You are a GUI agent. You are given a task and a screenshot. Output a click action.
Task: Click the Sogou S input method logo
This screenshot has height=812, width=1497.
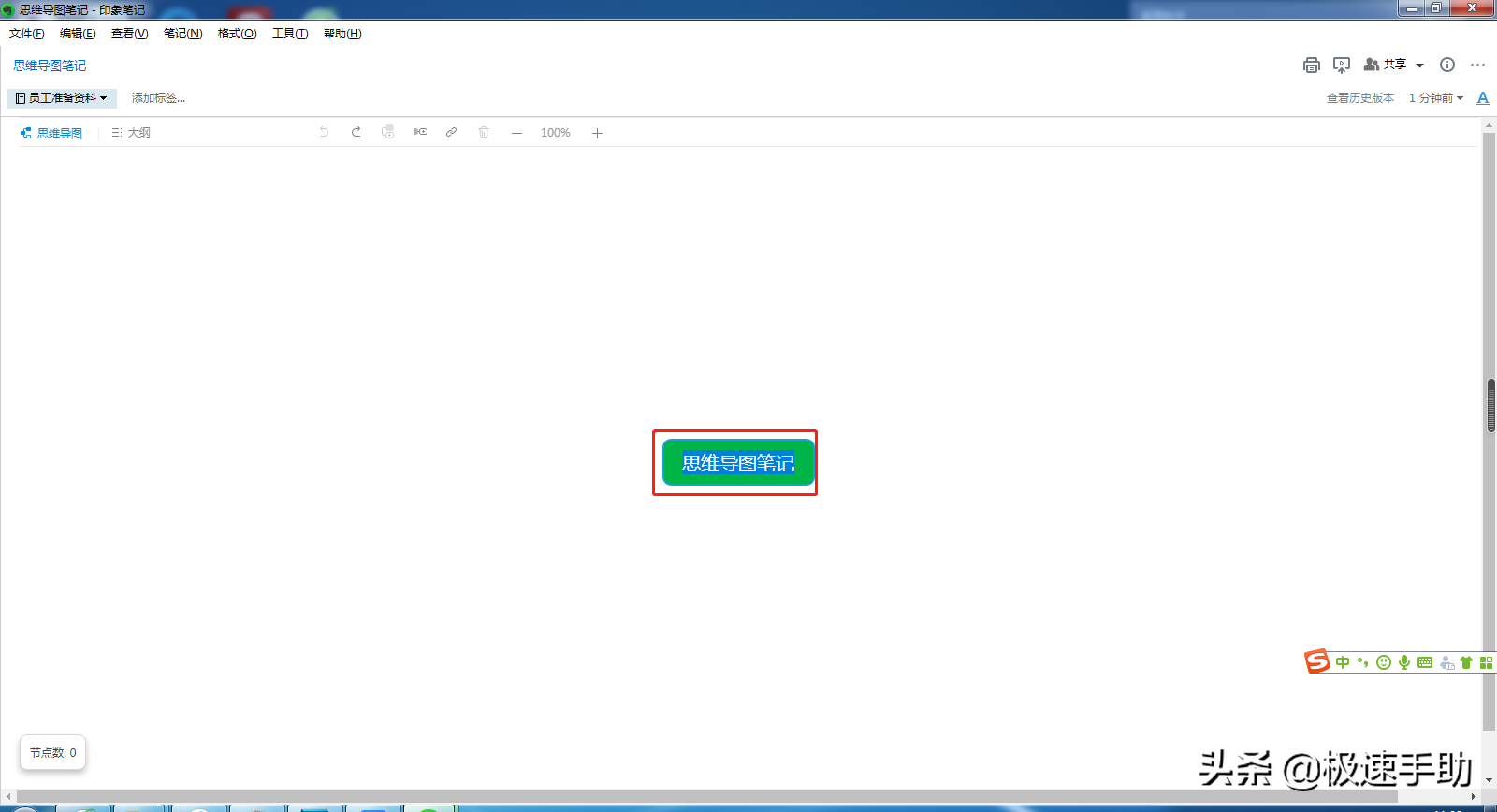[1317, 661]
